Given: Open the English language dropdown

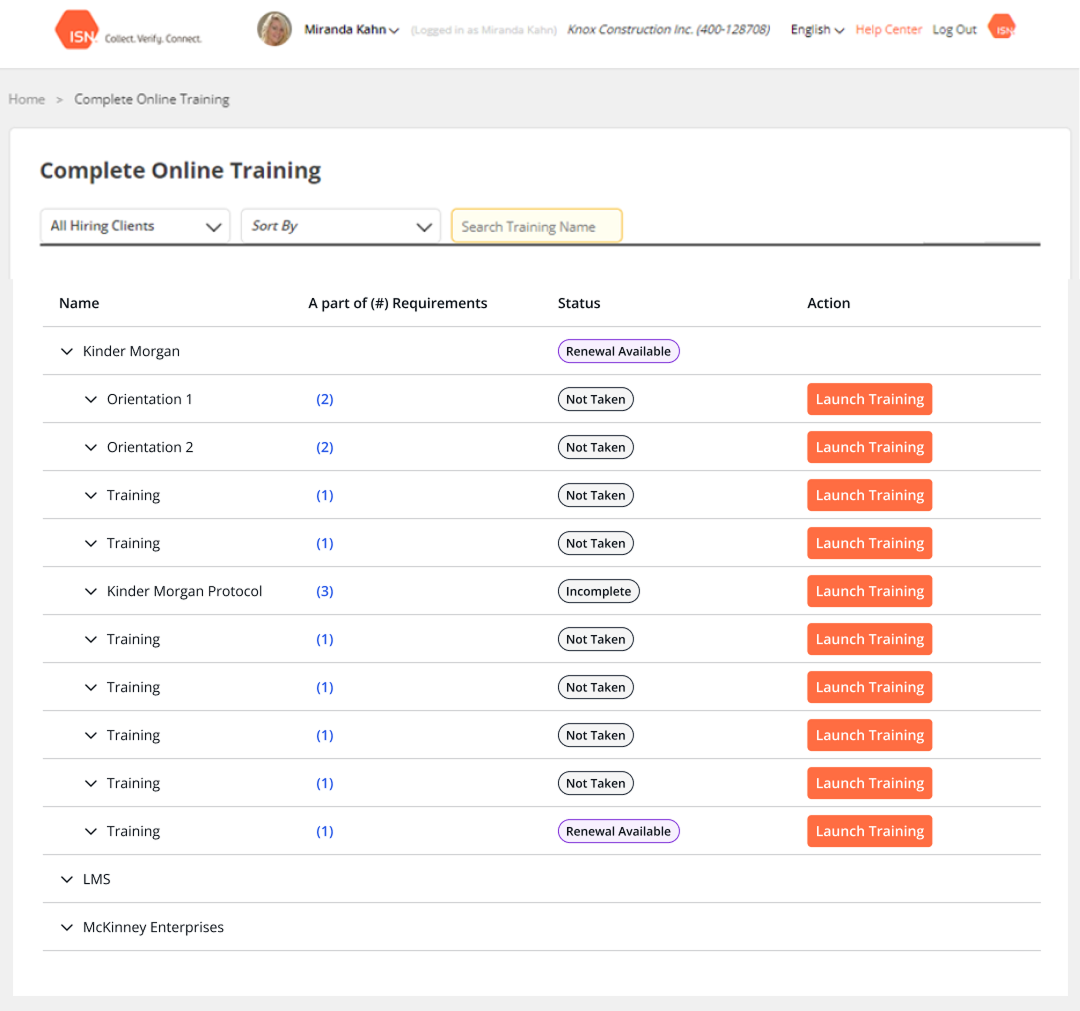Looking at the screenshot, I should point(817,30).
